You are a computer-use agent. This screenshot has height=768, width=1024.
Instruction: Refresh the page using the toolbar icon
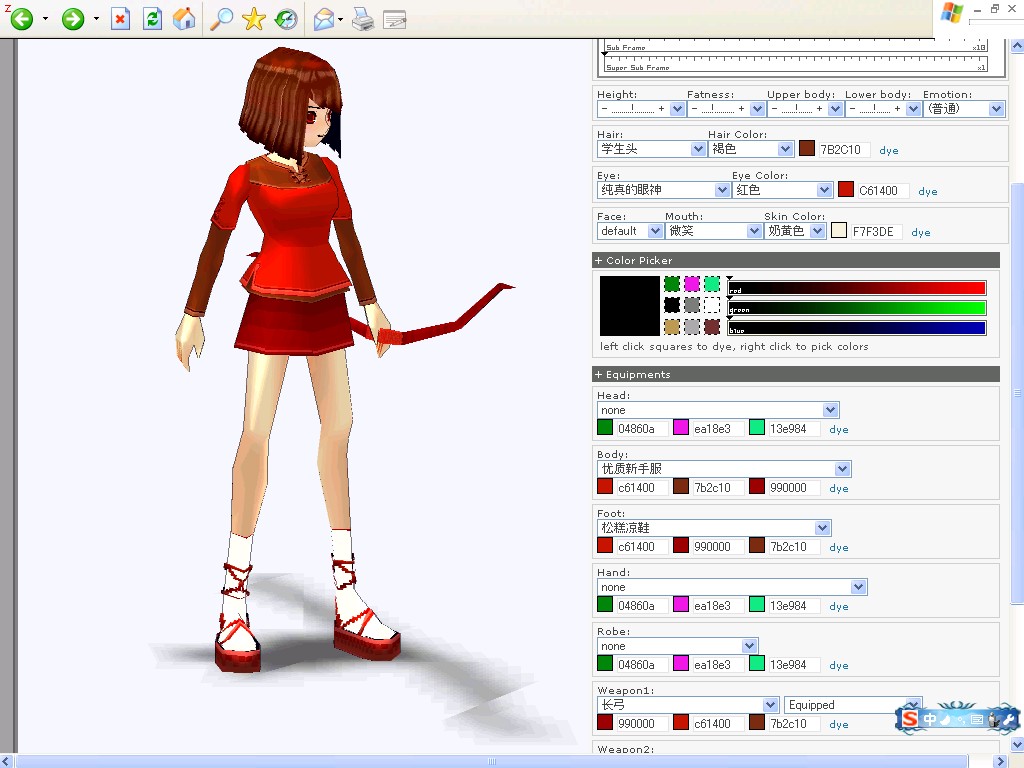[153, 19]
